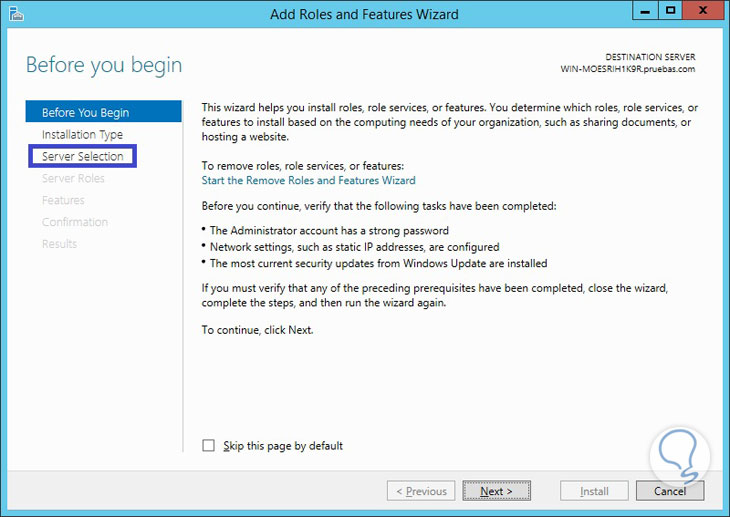Minimize the Add Roles and Features Wizard

645,11
